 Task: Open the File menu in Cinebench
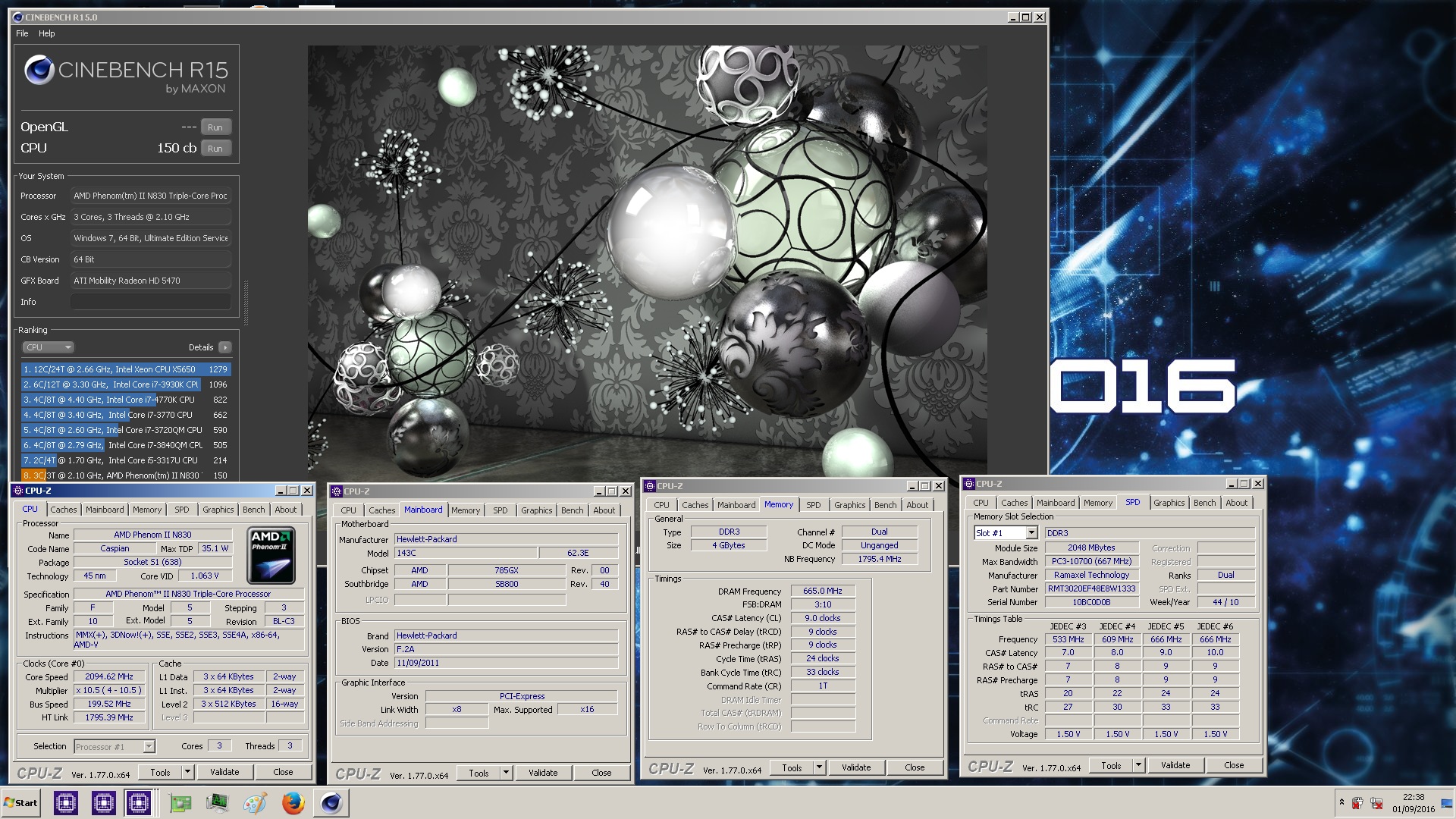point(22,33)
